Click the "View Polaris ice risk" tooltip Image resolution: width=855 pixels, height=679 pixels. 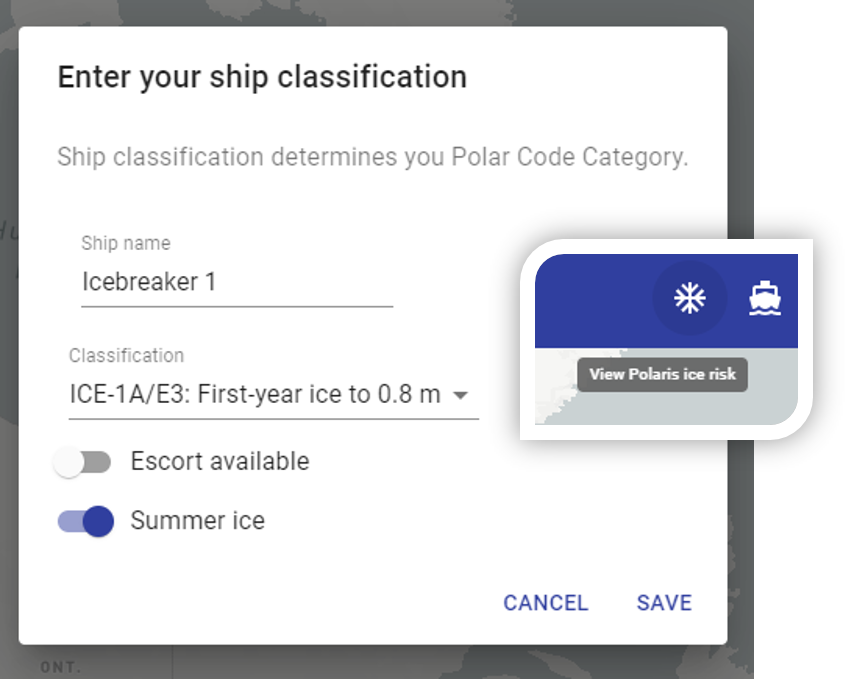tap(662, 374)
